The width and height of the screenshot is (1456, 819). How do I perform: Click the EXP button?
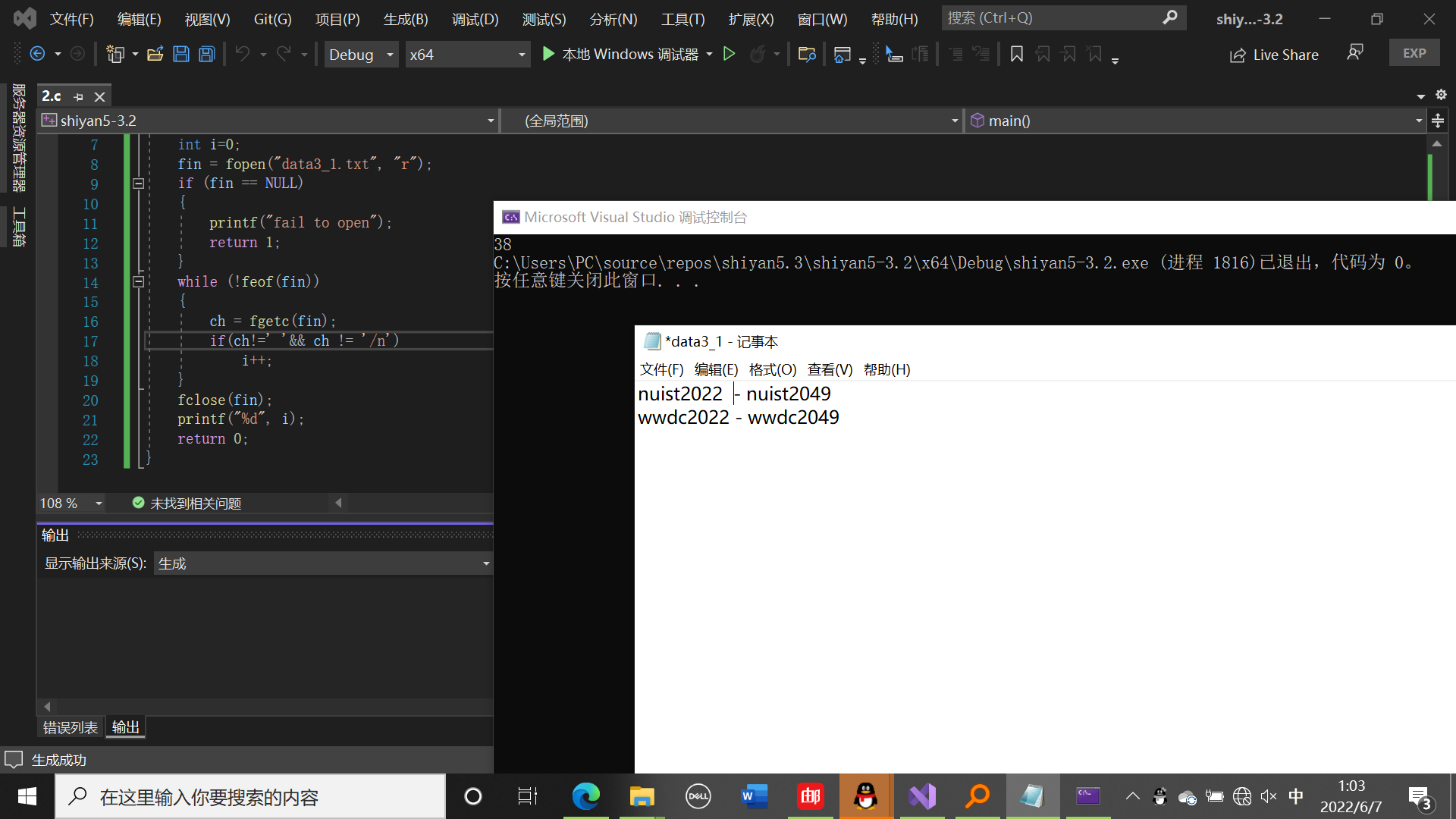point(1414,53)
